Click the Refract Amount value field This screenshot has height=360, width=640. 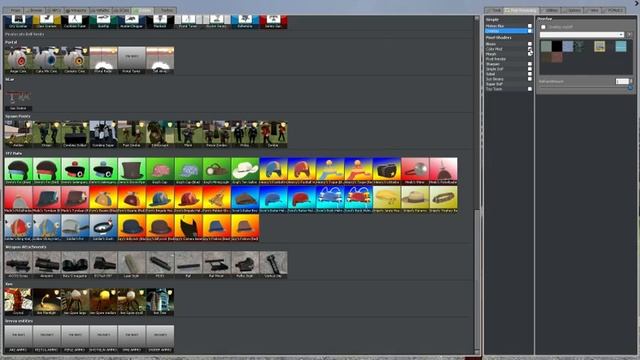622,81
